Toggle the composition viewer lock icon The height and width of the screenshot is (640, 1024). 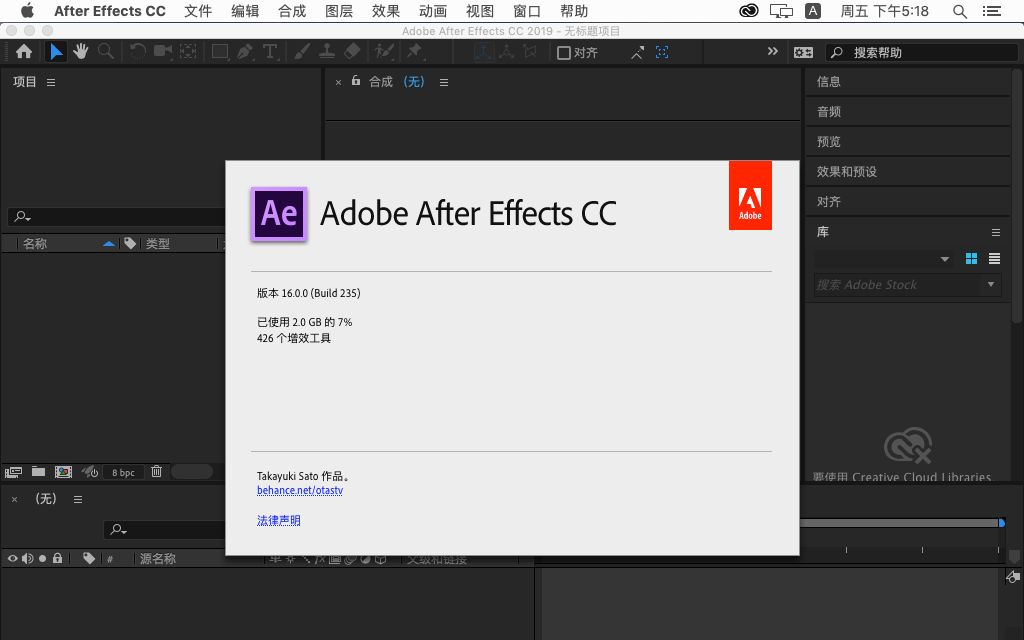point(356,80)
